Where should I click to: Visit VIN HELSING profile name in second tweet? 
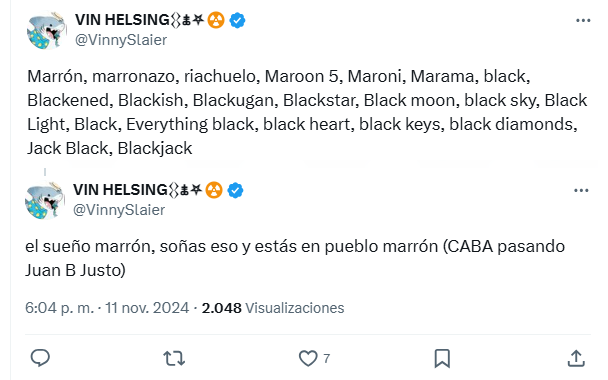click(120, 190)
